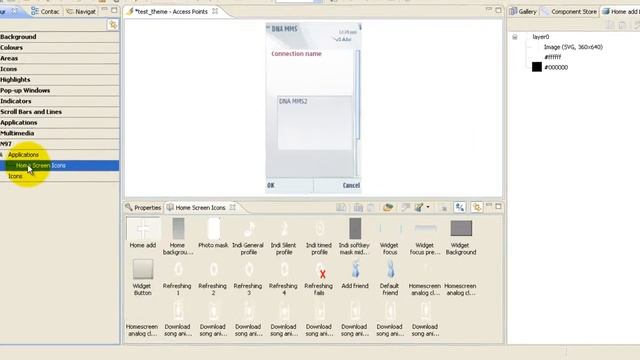
Task: Select the Image (SVG, 360x640) layer entry
Action: (573, 47)
